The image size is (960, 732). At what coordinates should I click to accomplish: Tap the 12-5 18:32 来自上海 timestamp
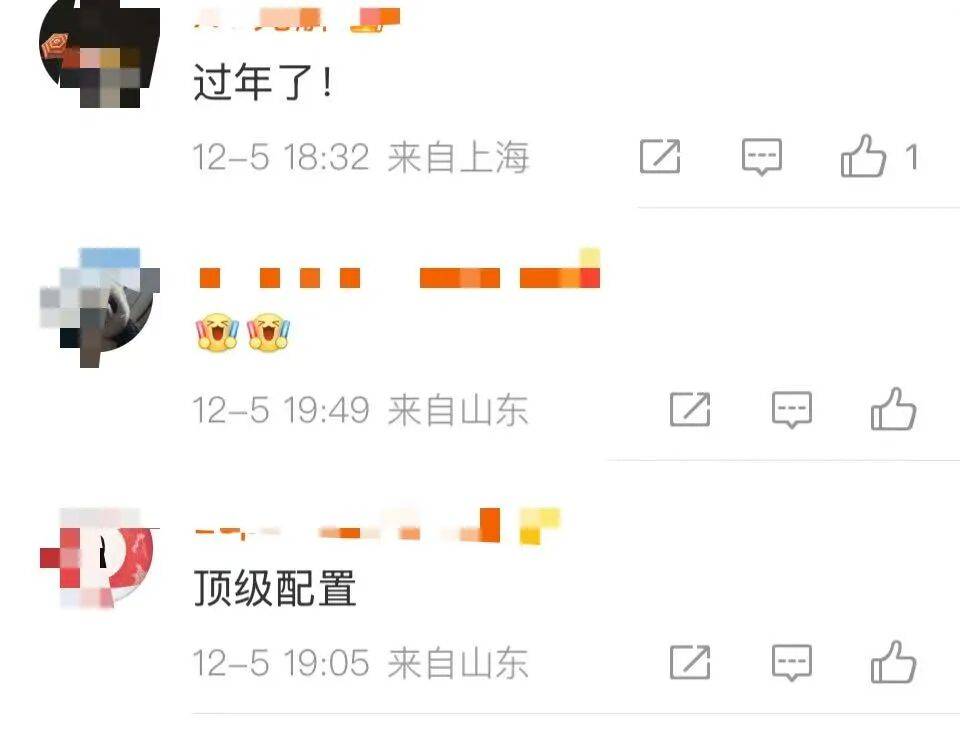[x=361, y=157]
